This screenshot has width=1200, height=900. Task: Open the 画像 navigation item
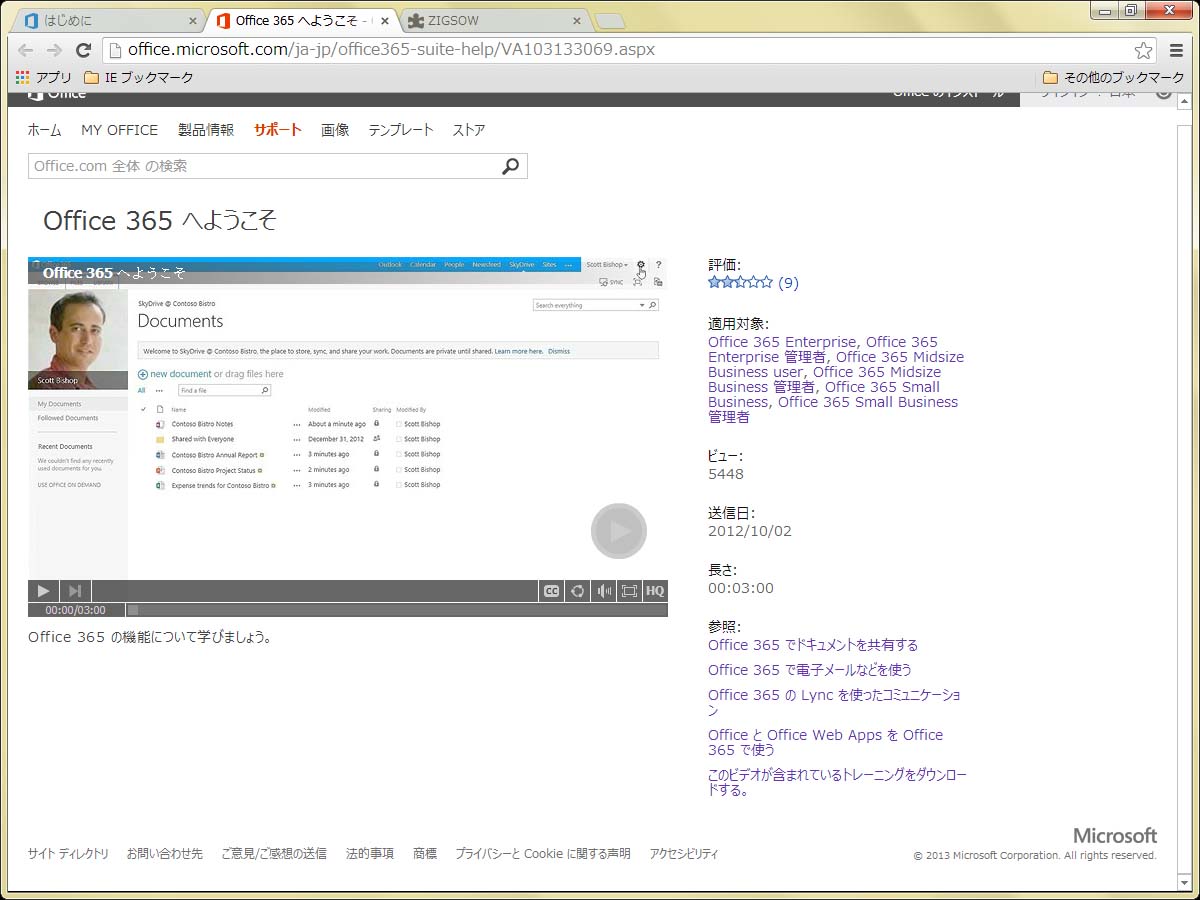point(335,130)
